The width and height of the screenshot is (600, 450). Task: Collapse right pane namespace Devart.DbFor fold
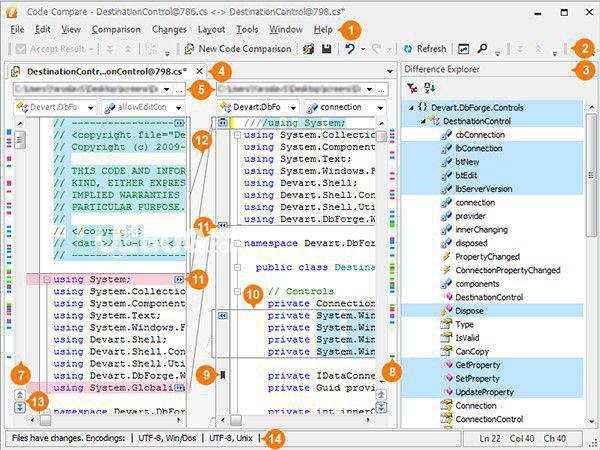pyautogui.click(x=237, y=243)
